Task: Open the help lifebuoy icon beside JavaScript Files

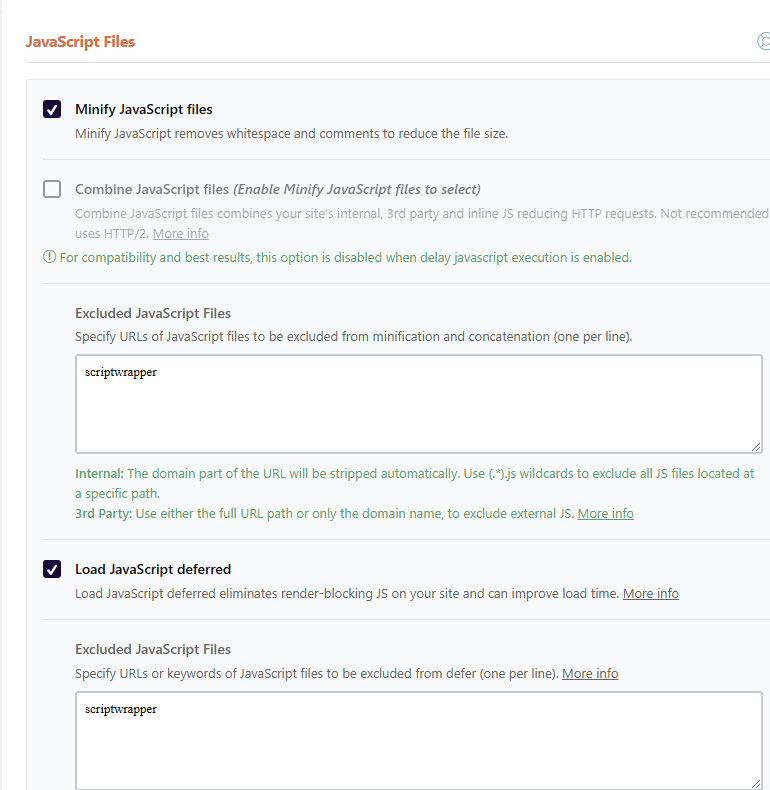Action: pyautogui.click(x=764, y=42)
